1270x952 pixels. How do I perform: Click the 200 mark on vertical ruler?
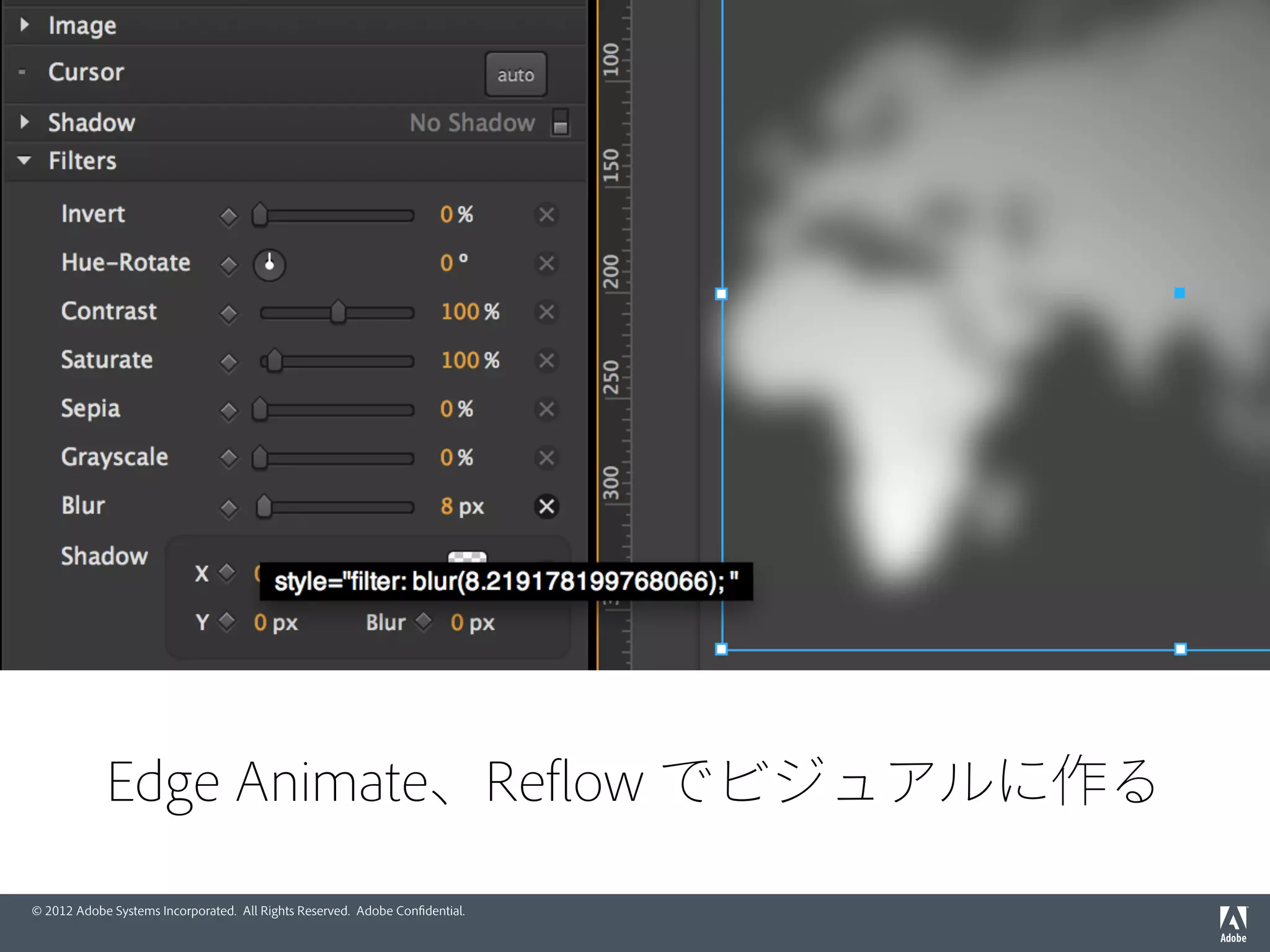point(611,271)
